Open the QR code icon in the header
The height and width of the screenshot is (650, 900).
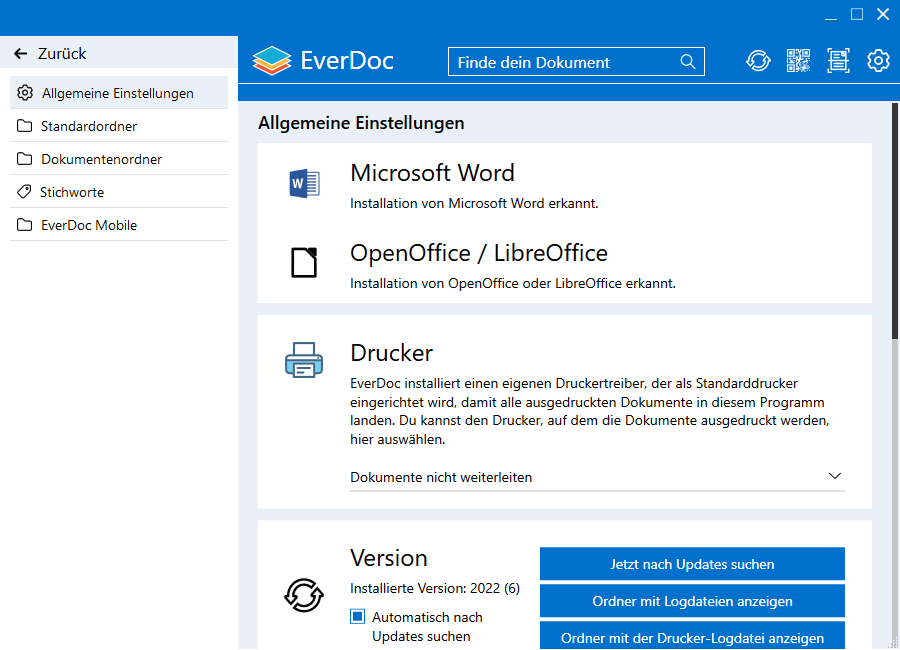(x=798, y=61)
